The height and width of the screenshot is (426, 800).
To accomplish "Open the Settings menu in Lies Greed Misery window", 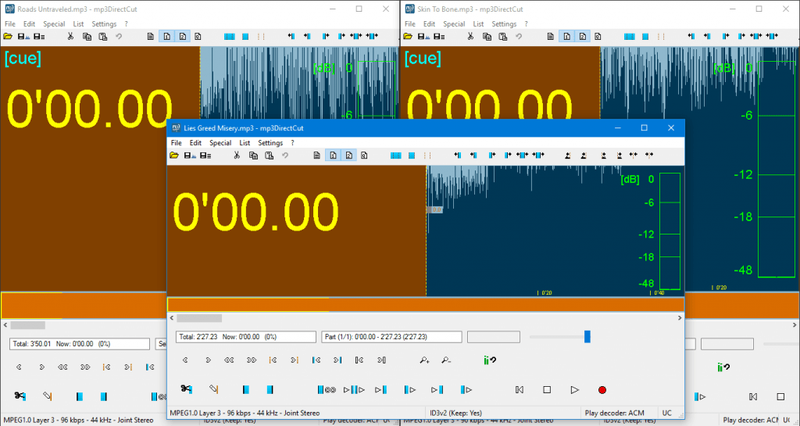I will [270, 143].
